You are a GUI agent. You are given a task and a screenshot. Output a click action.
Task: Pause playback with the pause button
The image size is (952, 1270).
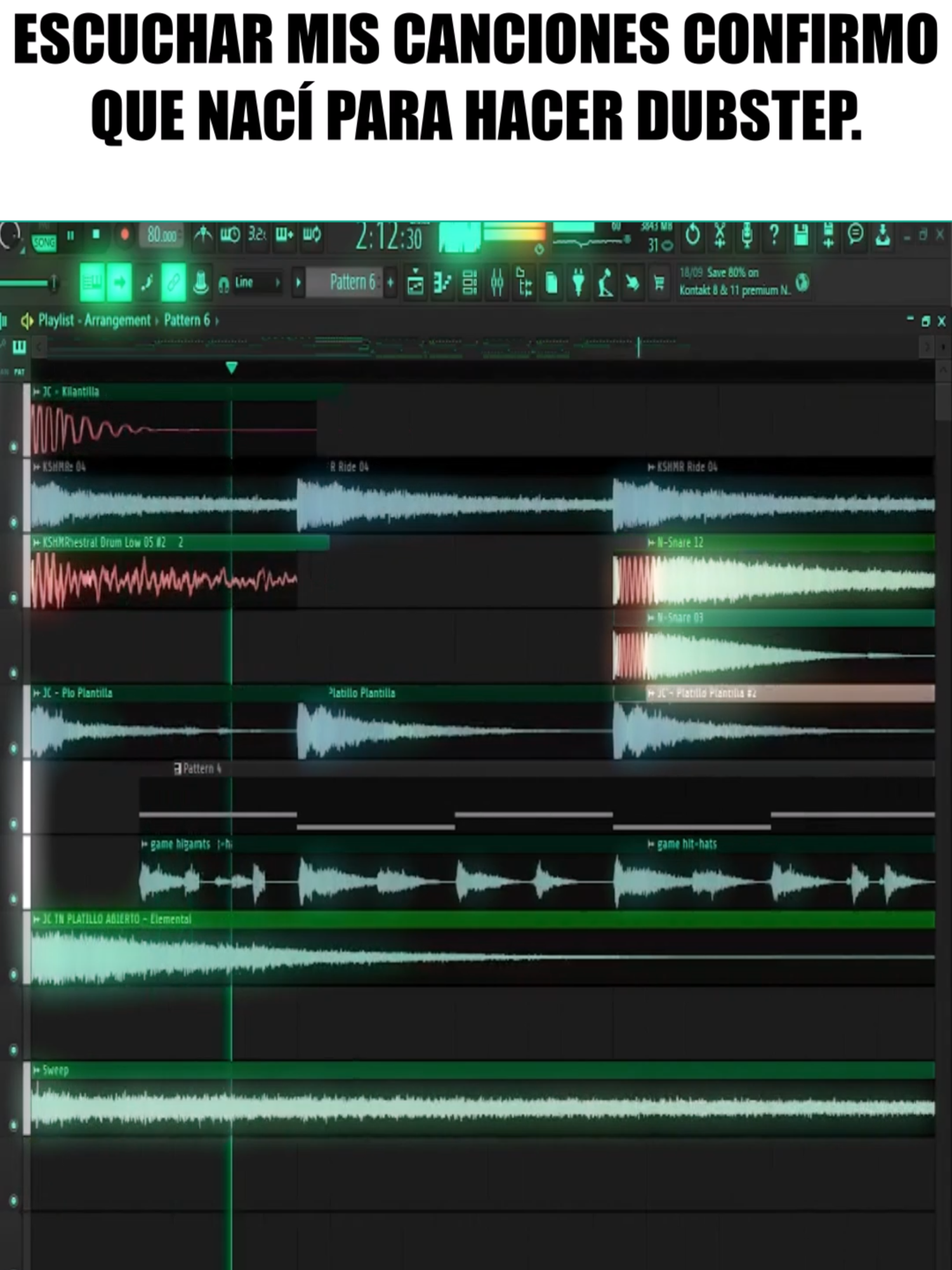(70, 236)
